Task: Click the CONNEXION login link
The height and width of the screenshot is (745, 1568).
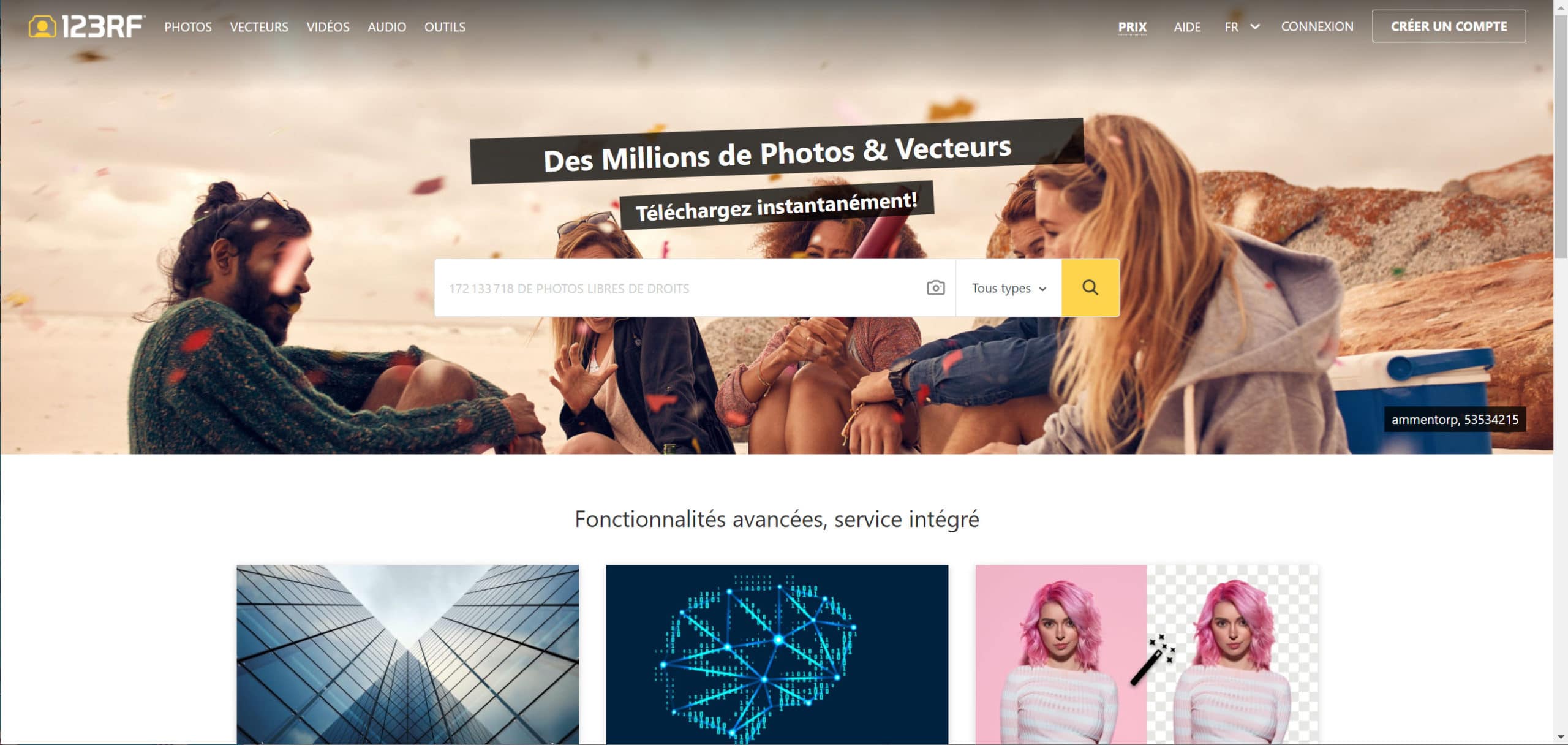Action: (x=1317, y=26)
